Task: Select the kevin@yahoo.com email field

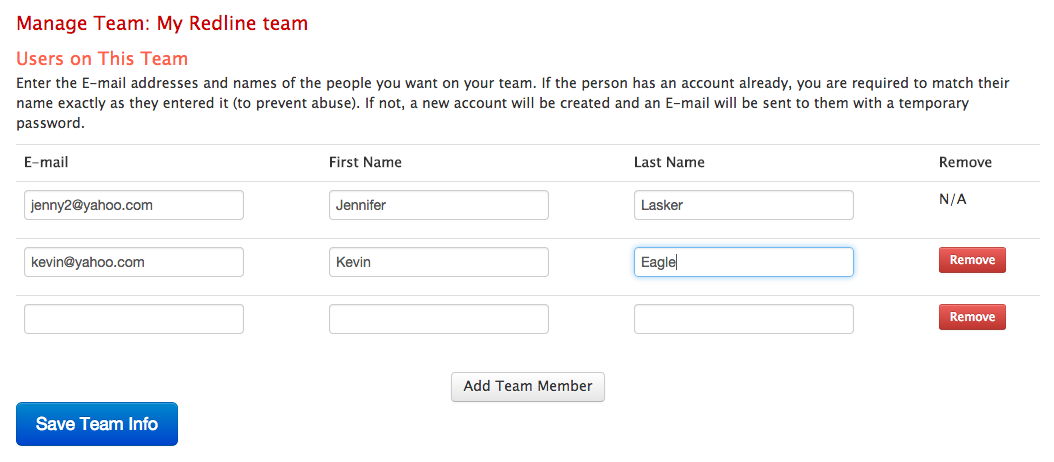Action: point(134,262)
